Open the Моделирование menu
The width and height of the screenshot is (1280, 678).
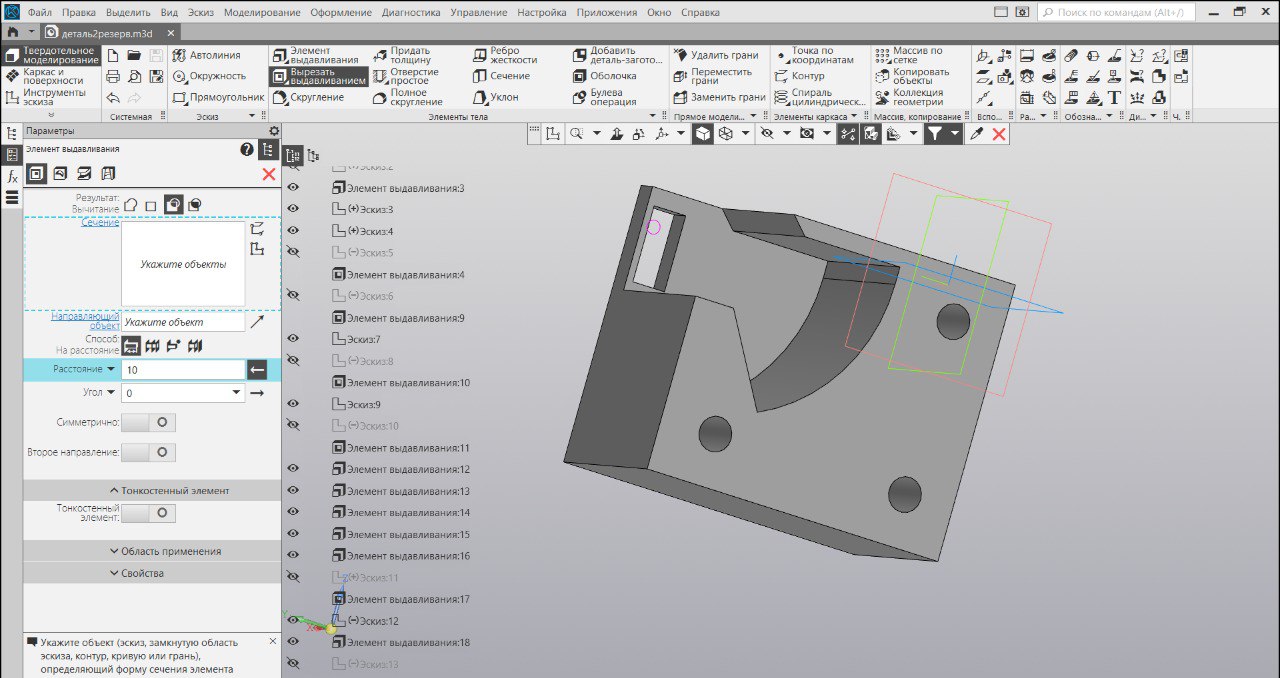click(x=262, y=13)
